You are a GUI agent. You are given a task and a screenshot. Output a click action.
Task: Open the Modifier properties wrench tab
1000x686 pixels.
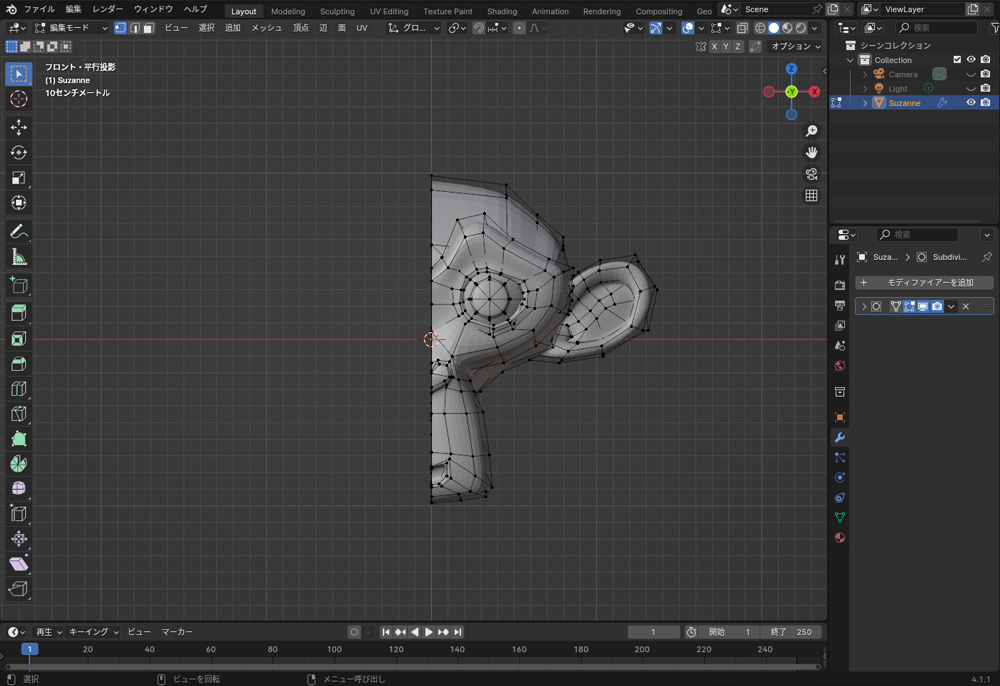[x=840, y=438]
